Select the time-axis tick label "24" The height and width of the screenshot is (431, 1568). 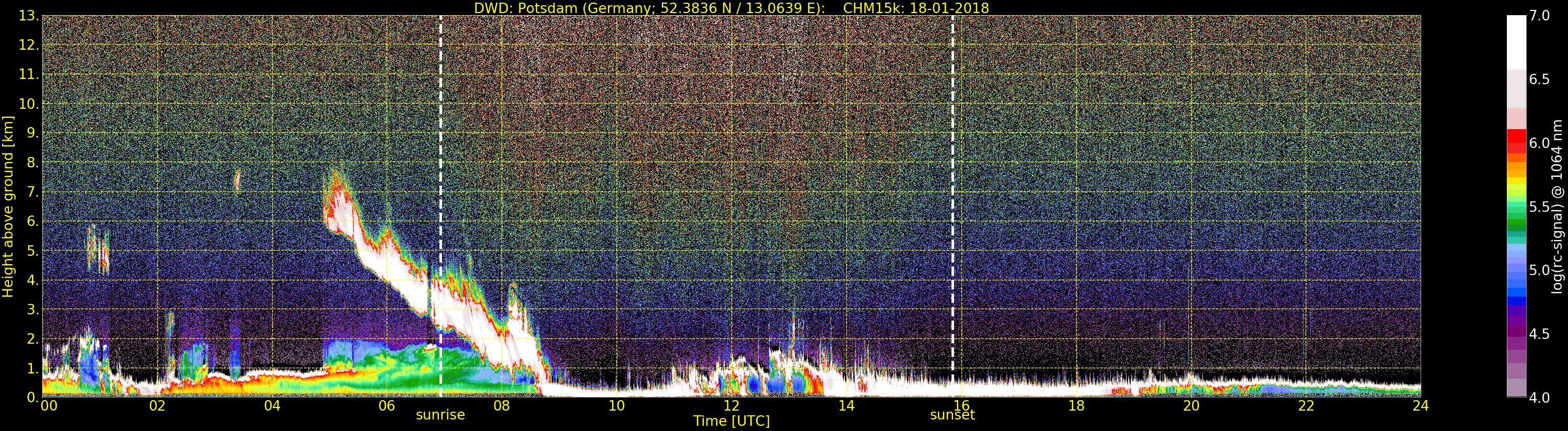click(x=1421, y=406)
